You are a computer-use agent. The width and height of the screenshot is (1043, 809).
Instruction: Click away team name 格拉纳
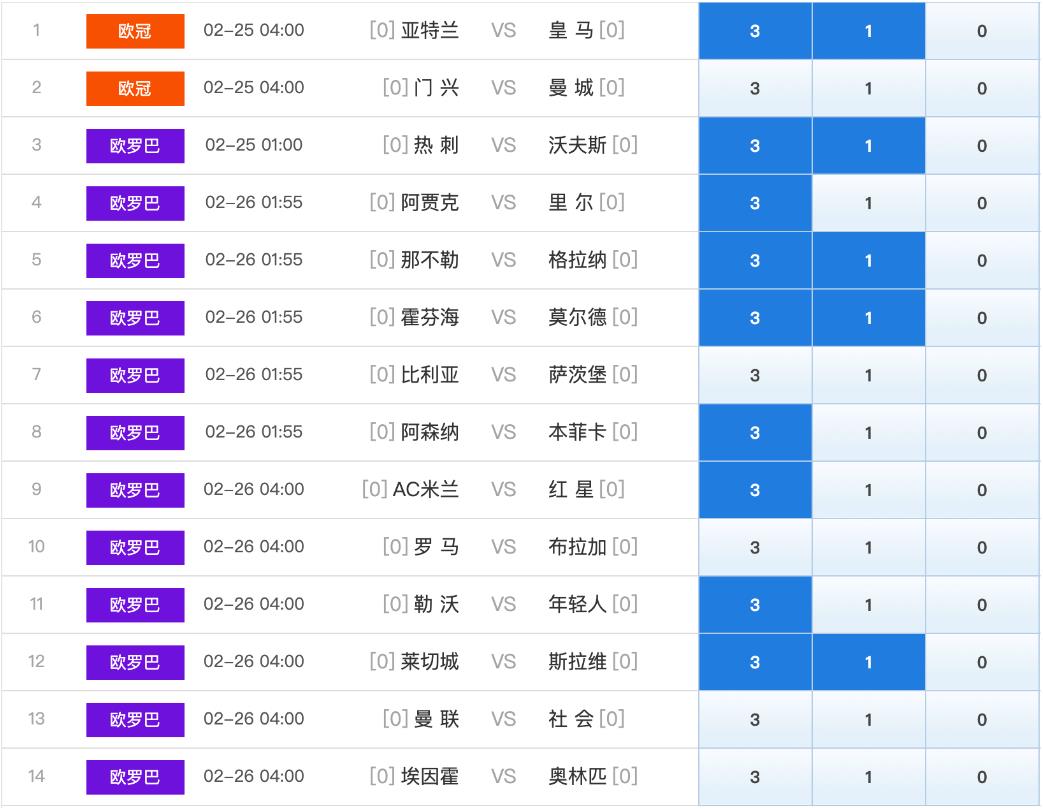577,259
